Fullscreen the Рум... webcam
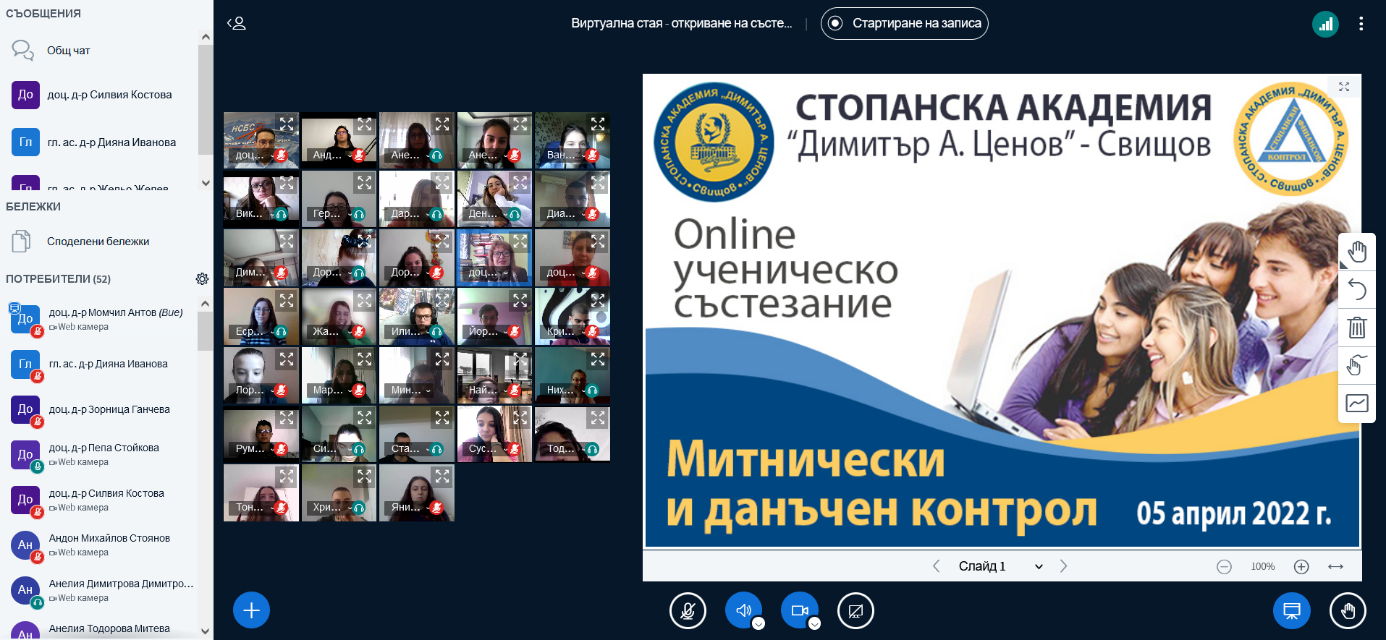 (286, 418)
